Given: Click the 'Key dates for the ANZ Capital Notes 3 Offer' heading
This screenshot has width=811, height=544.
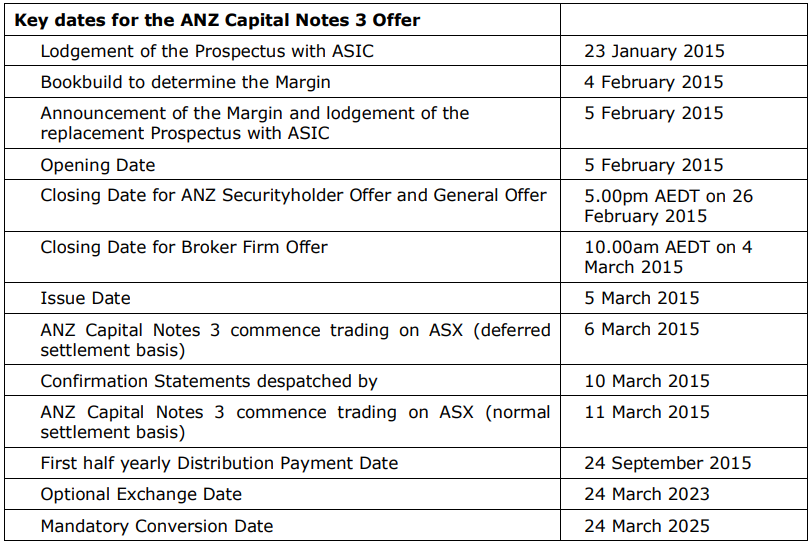Looking at the screenshot, I should pyautogui.click(x=217, y=20).
